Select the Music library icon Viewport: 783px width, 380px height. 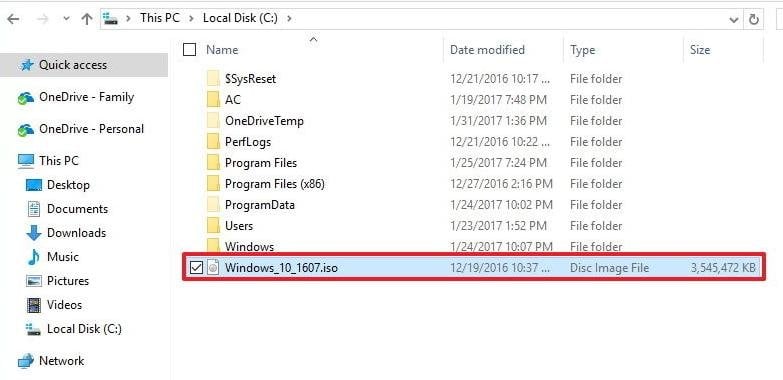(33, 257)
